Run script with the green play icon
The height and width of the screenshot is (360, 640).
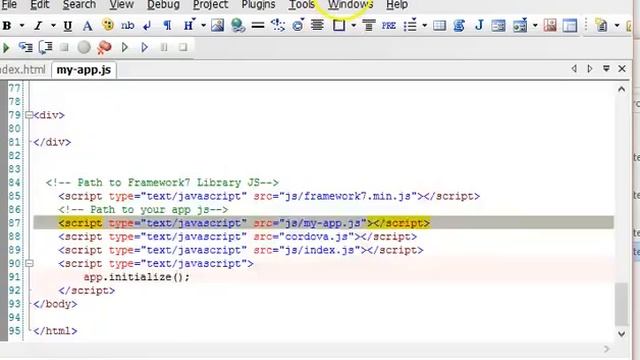(x=6, y=48)
